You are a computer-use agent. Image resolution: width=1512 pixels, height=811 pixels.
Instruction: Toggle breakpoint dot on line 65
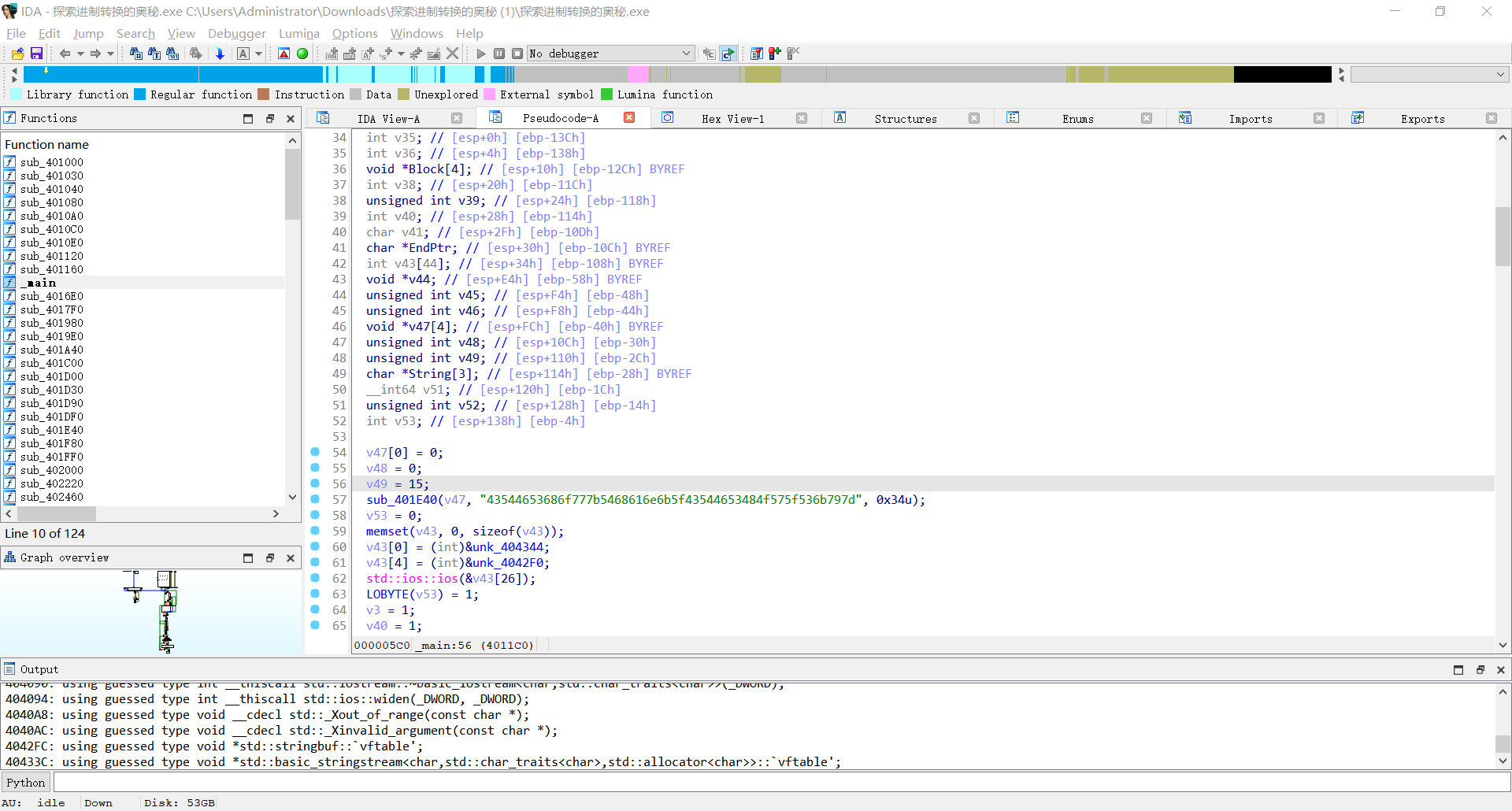coord(315,625)
